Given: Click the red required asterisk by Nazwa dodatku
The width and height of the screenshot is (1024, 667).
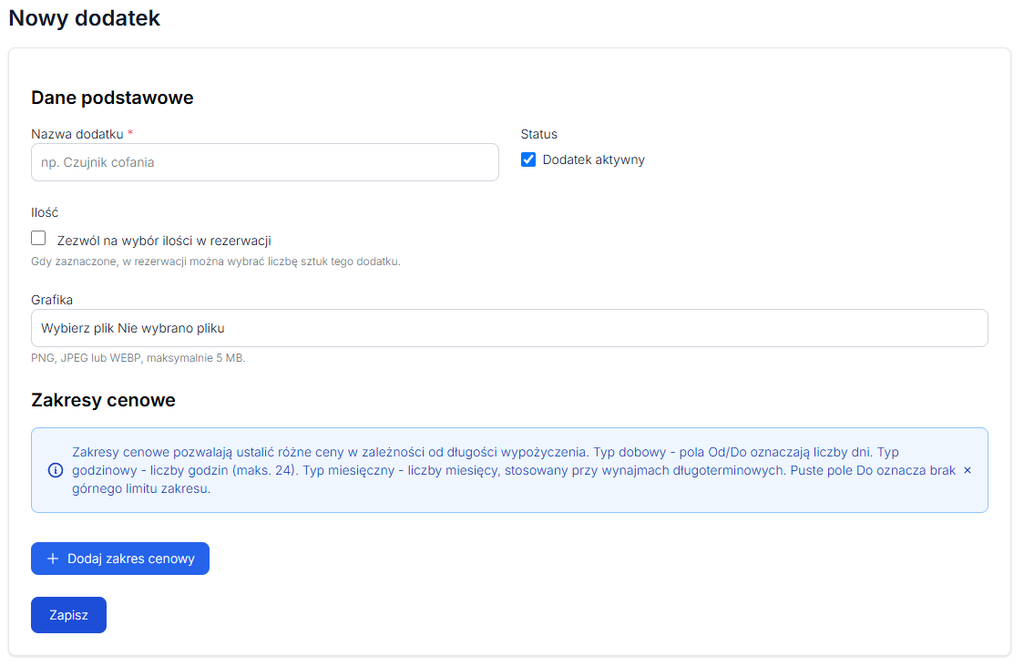Looking at the screenshot, I should tap(130, 133).
